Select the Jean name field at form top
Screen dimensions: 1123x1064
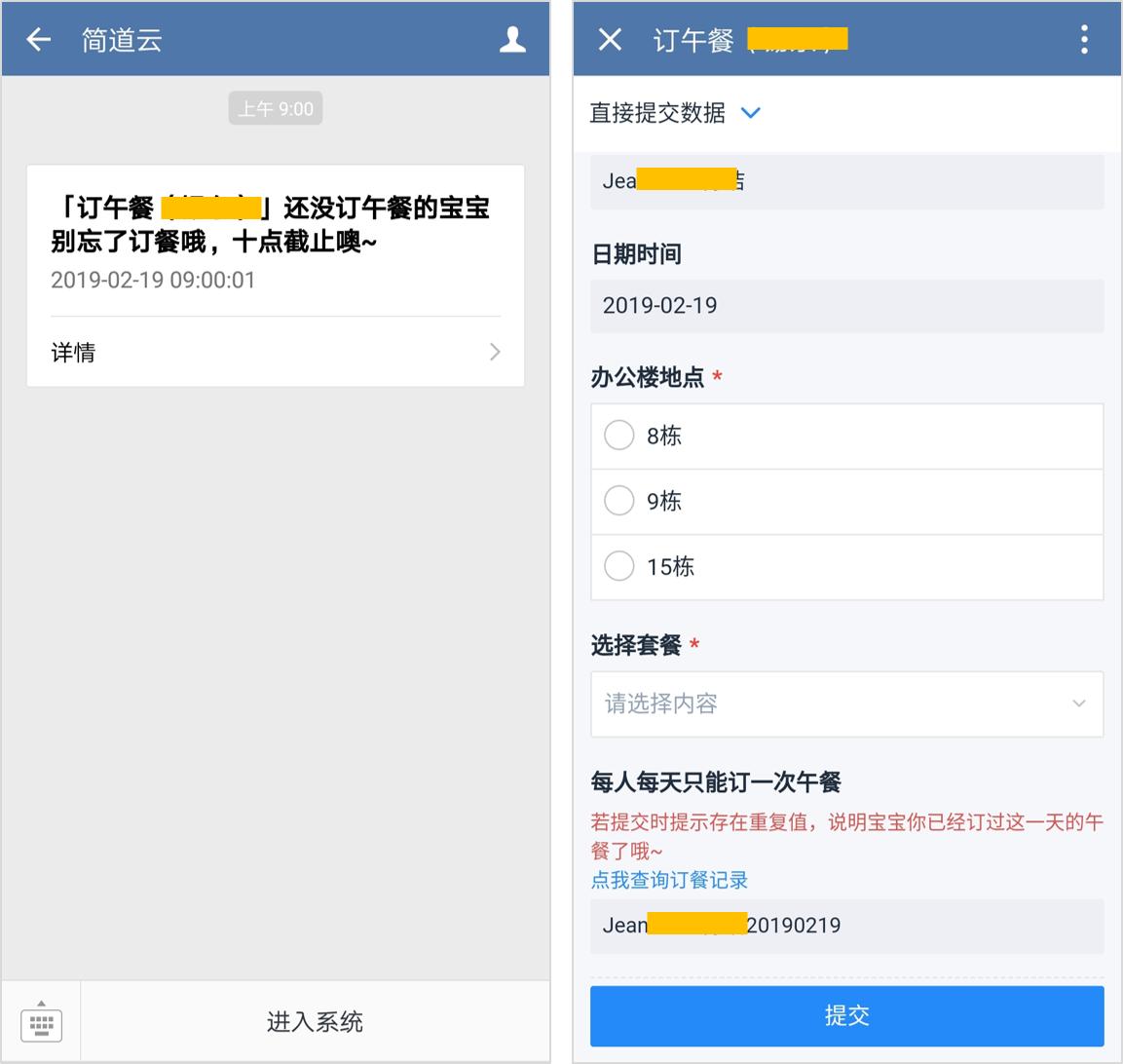tap(845, 179)
